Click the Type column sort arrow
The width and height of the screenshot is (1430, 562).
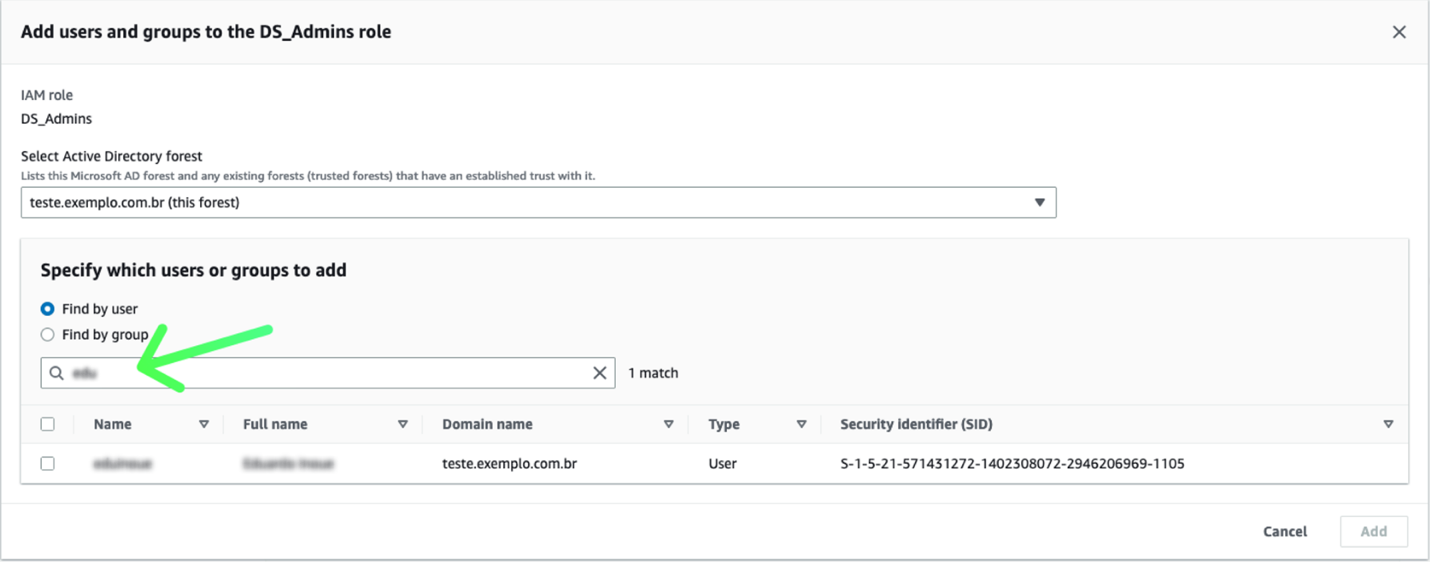pyautogui.click(x=801, y=424)
